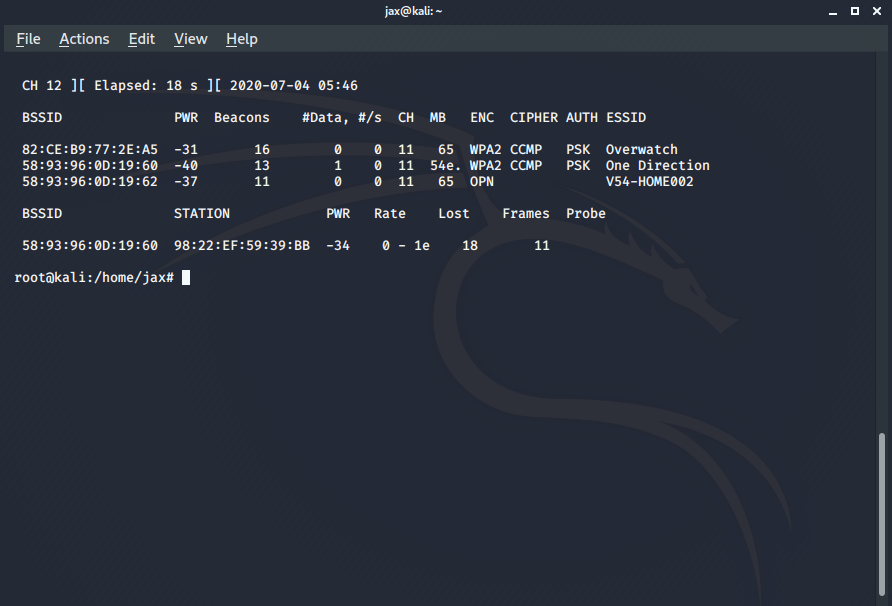Open the Help menu
This screenshot has width=892, height=606.
[241, 39]
